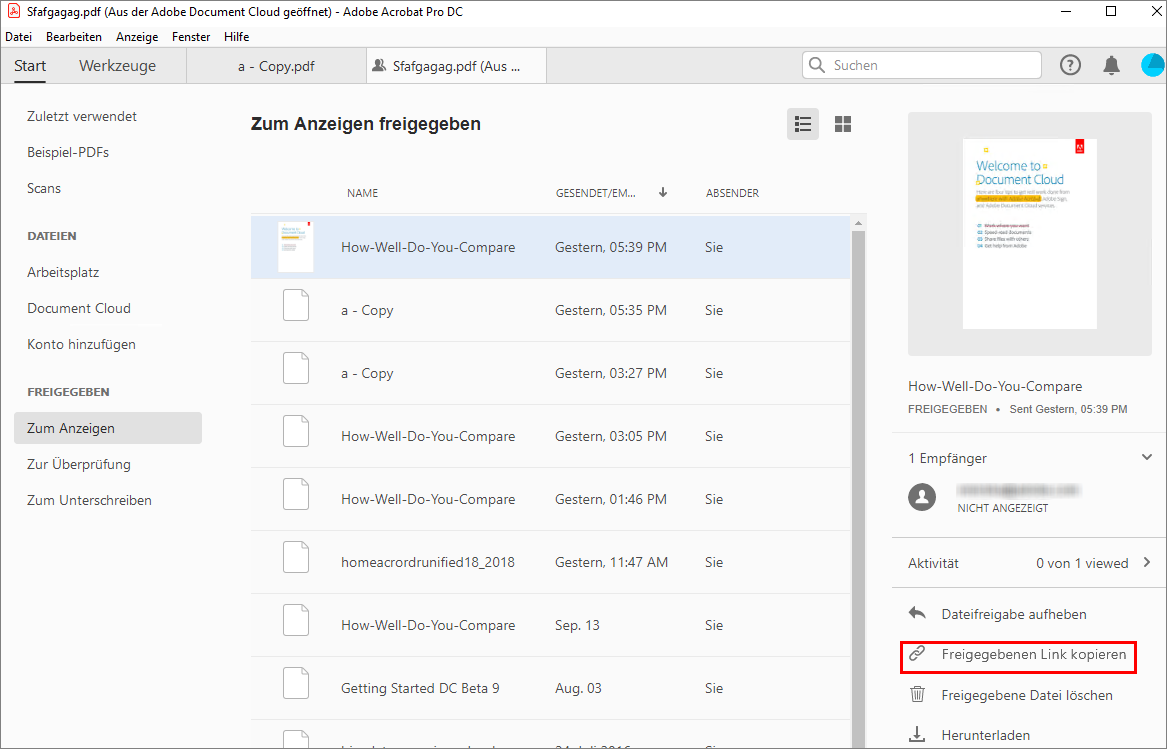Click the Acrobat app icon in title bar

coord(13,11)
